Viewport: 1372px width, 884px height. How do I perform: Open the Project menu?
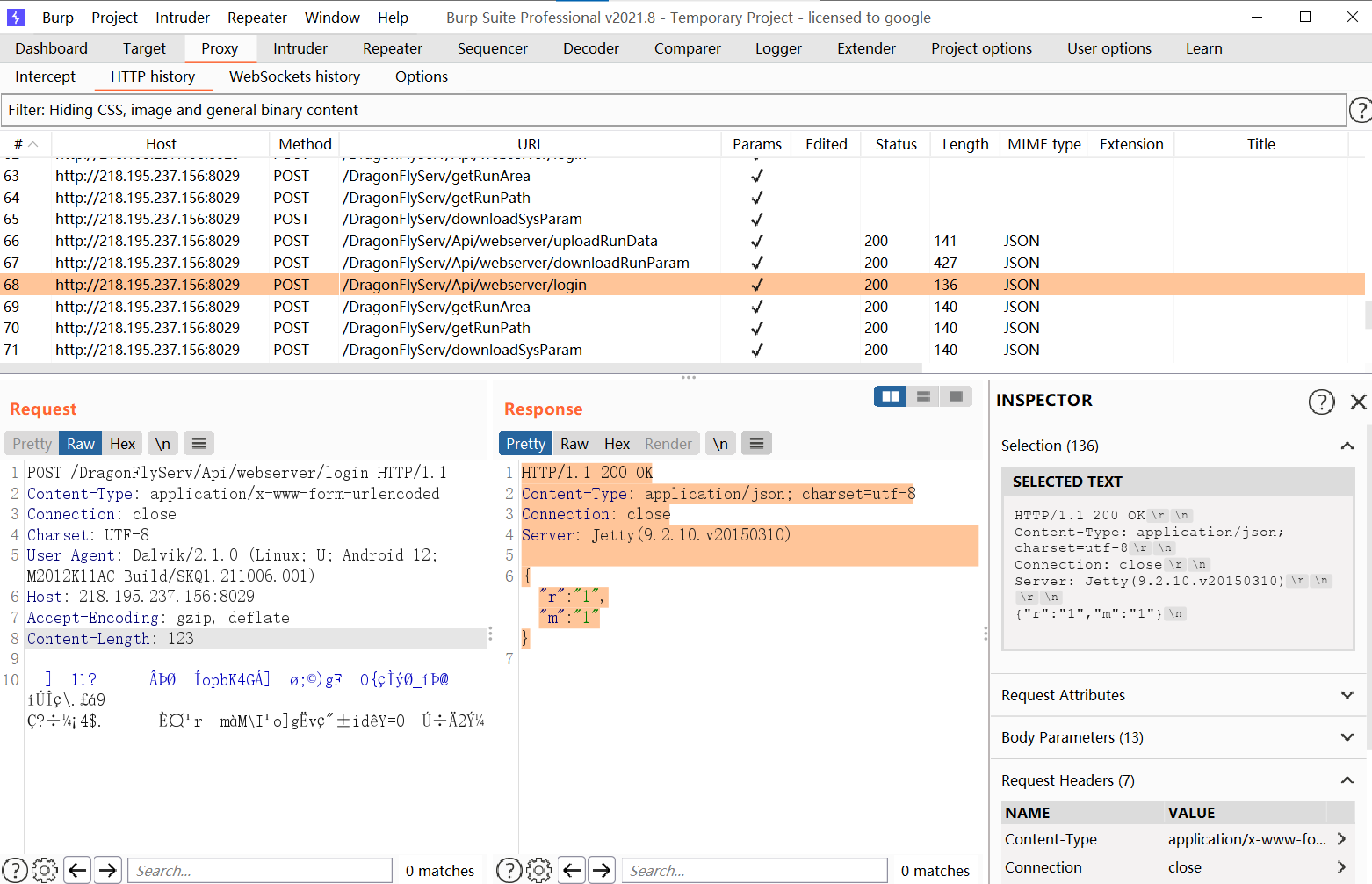point(114,18)
